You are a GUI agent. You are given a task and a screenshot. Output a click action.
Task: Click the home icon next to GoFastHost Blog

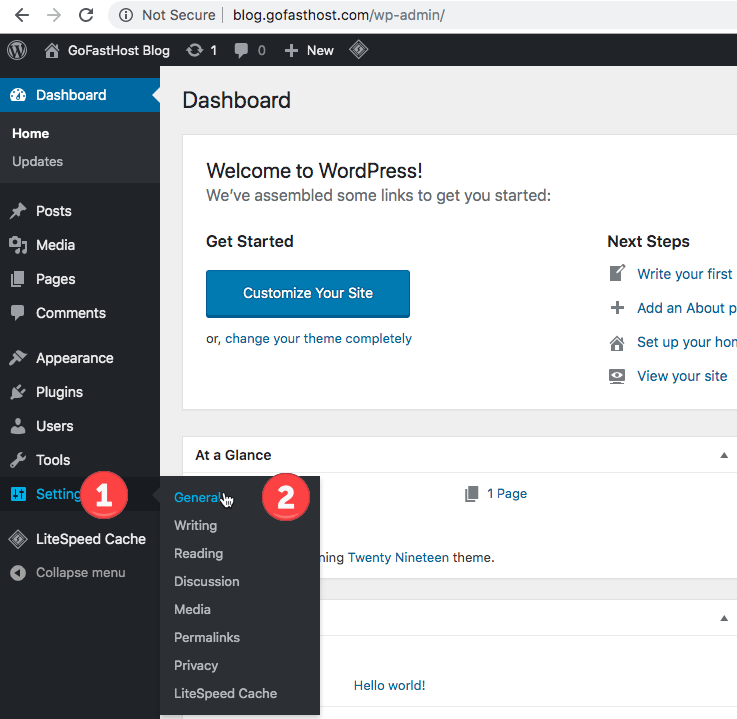(x=52, y=50)
